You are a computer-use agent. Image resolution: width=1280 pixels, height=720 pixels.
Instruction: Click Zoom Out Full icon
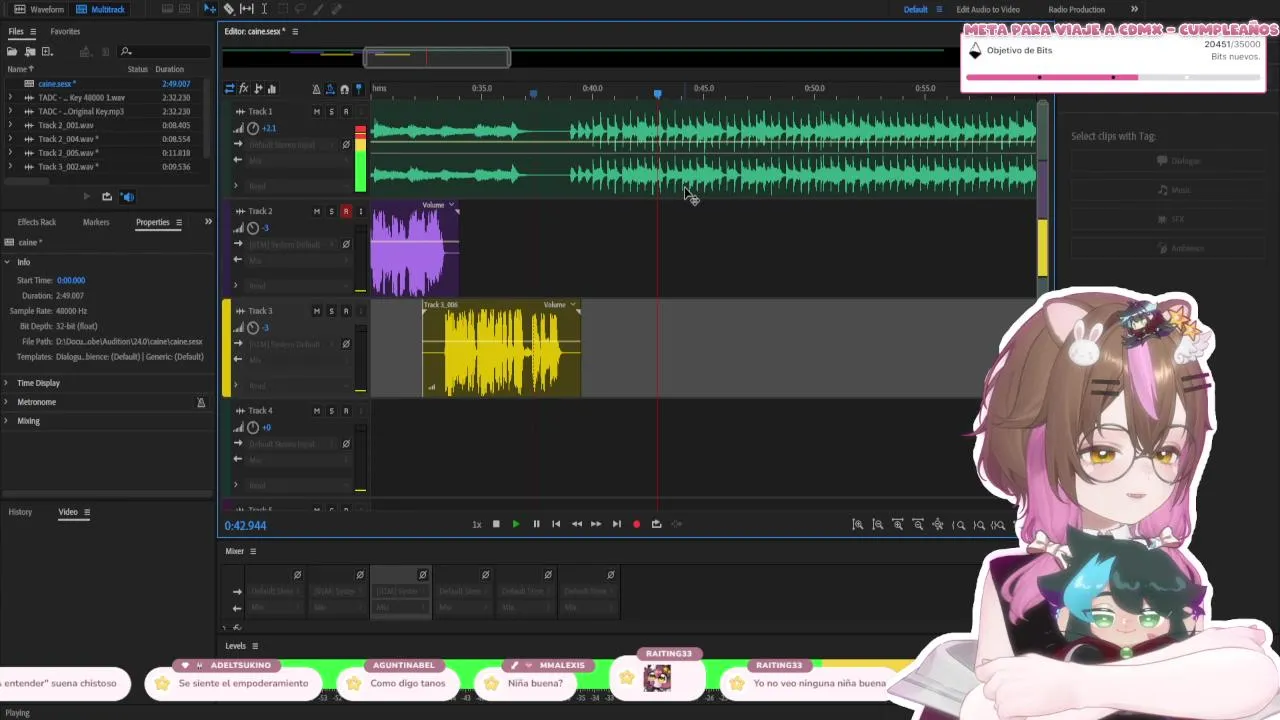pyautogui.click(x=937, y=525)
